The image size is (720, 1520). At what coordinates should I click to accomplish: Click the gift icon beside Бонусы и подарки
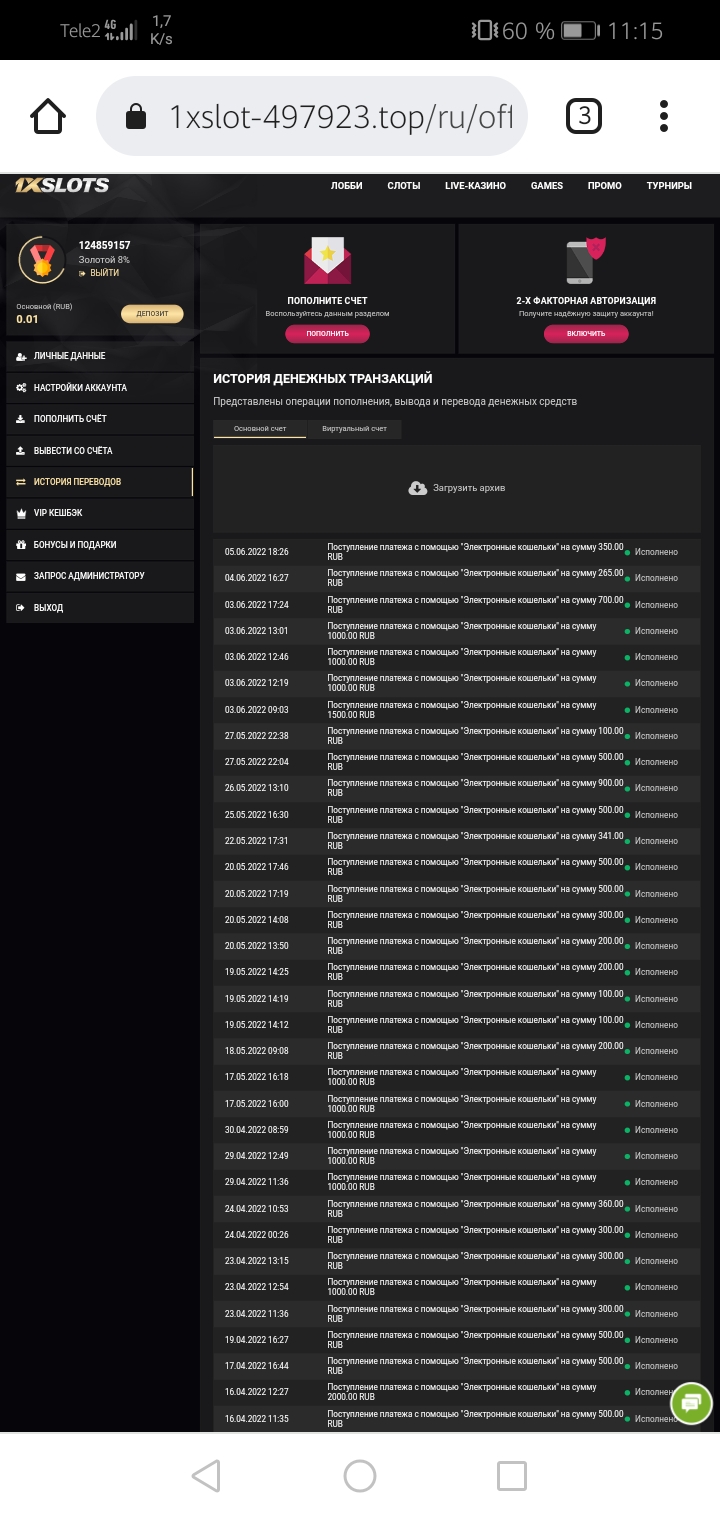21,545
